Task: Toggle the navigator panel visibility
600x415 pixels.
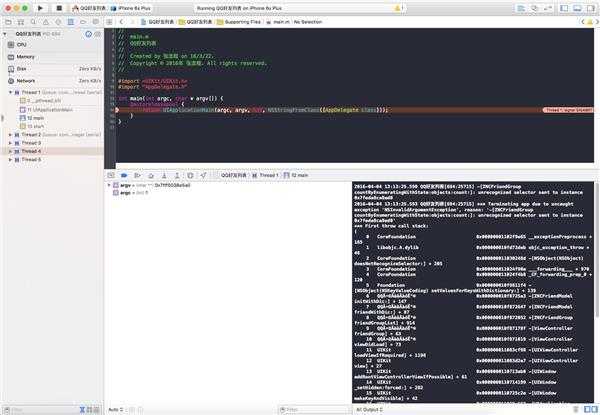Action: click(564, 8)
